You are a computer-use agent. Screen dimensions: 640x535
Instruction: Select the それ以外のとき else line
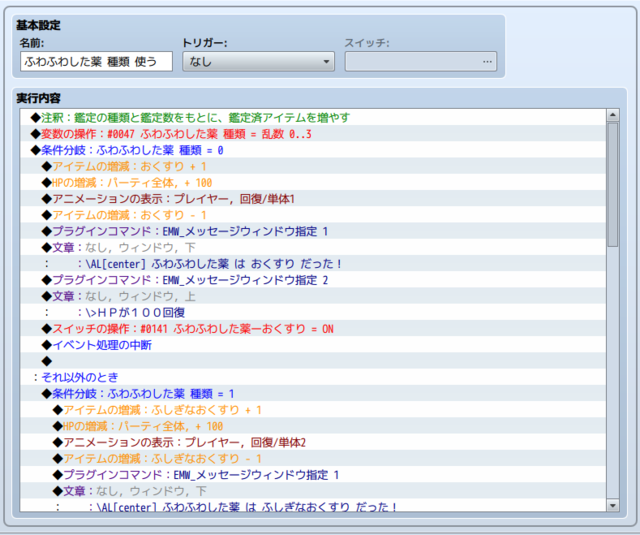(313, 377)
